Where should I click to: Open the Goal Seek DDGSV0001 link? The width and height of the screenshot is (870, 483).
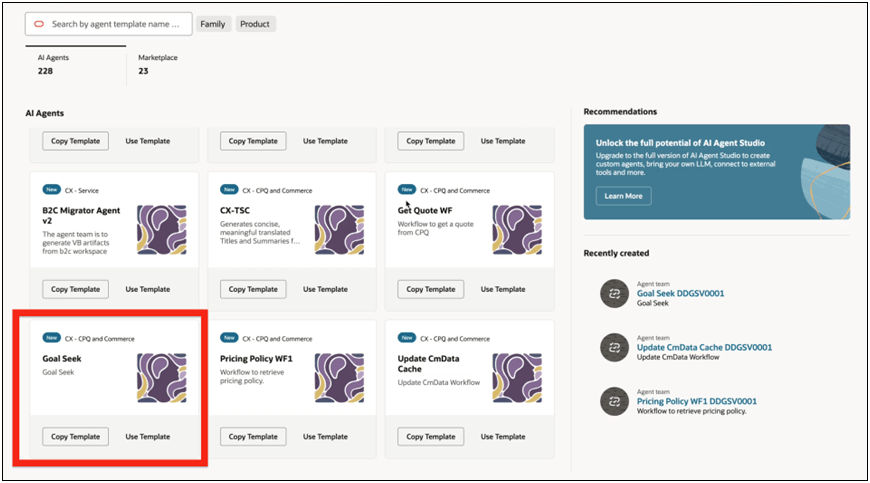pos(680,293)
